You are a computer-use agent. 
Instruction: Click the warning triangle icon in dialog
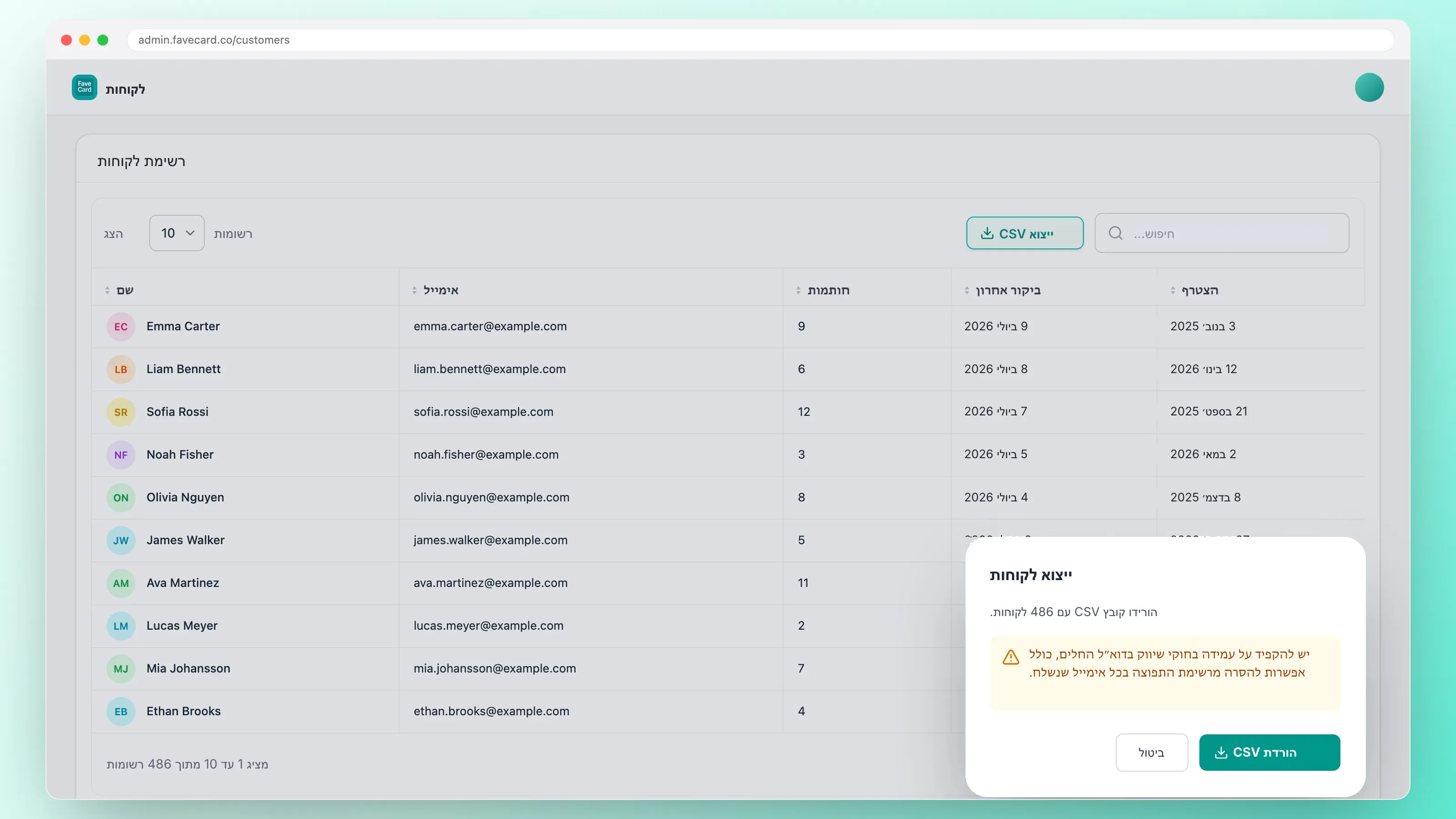pyautogui.click(x=1011, y=657)
